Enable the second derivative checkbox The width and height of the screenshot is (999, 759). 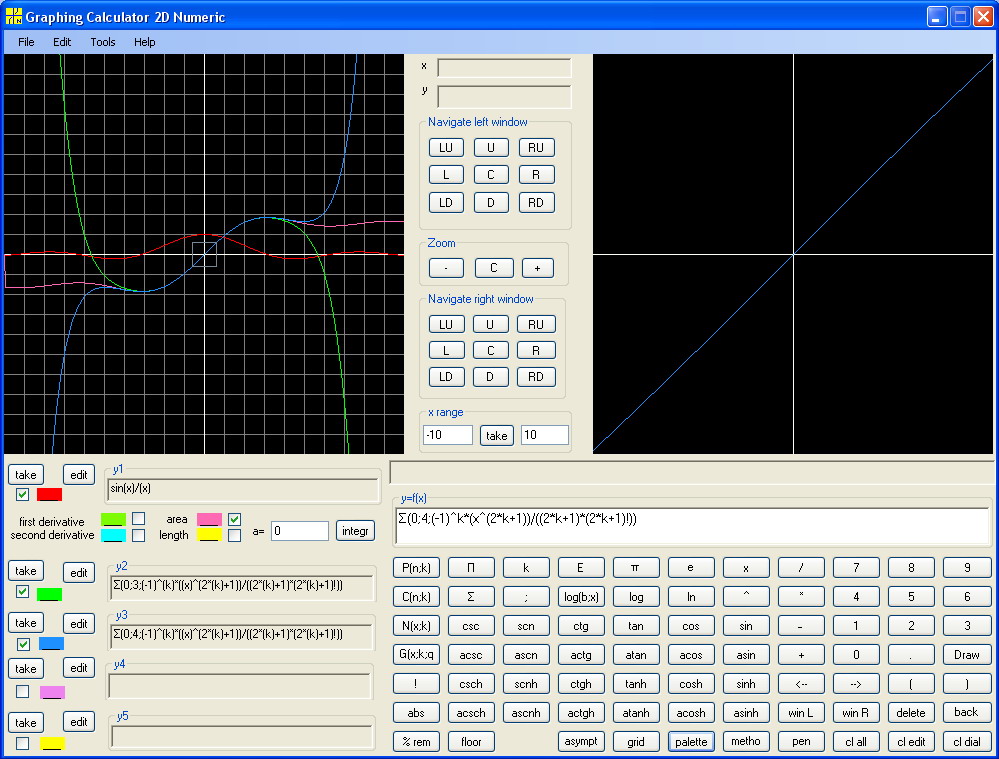138,535
